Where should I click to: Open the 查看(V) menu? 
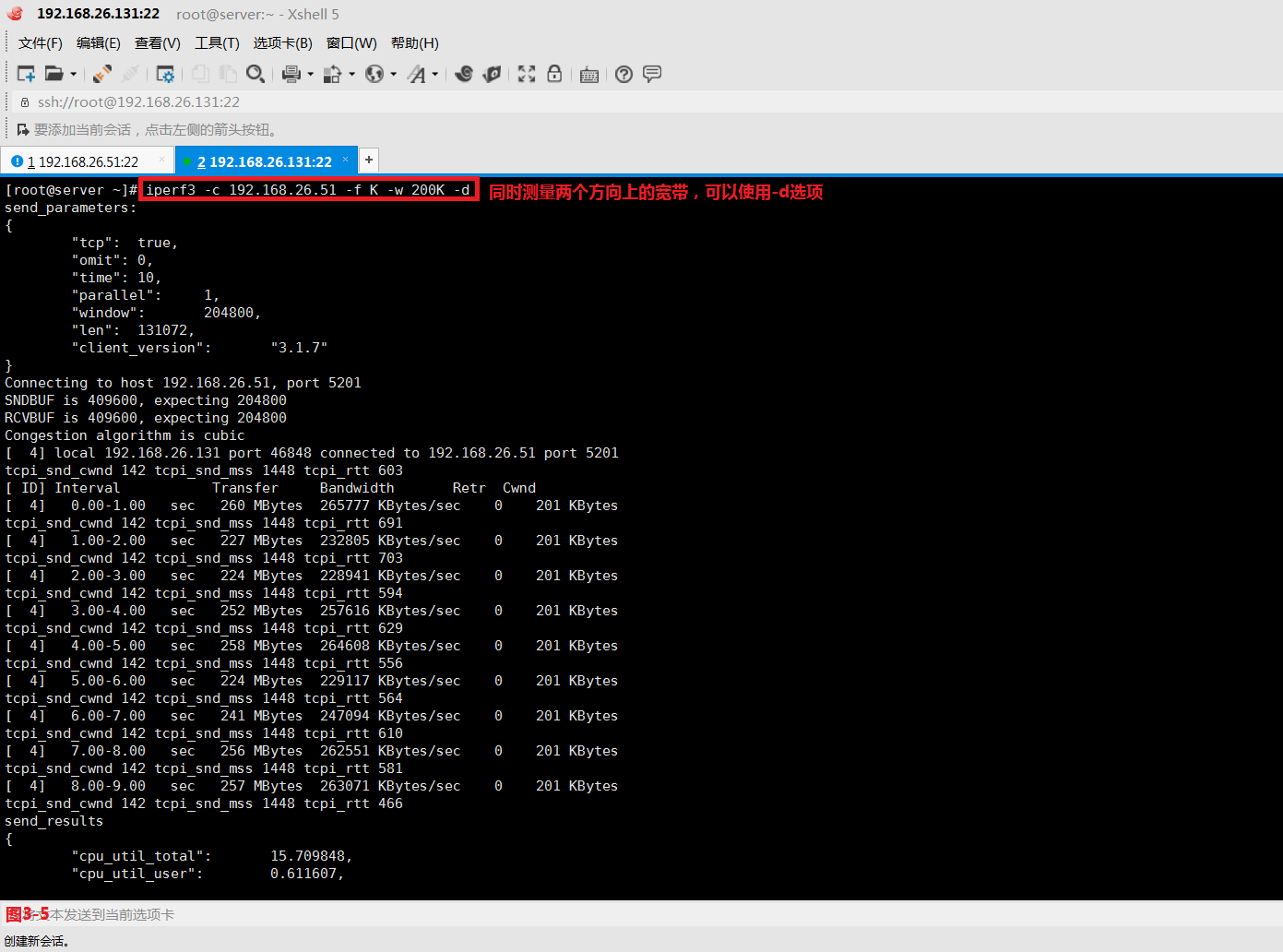click(x=158, y=43)
